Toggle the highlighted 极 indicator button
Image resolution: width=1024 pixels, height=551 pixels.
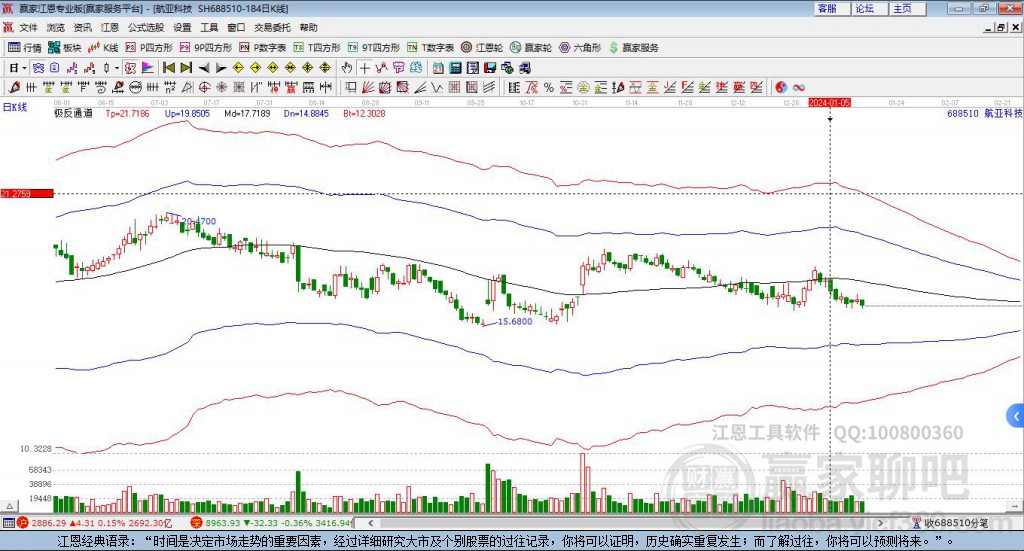point(131,68)
